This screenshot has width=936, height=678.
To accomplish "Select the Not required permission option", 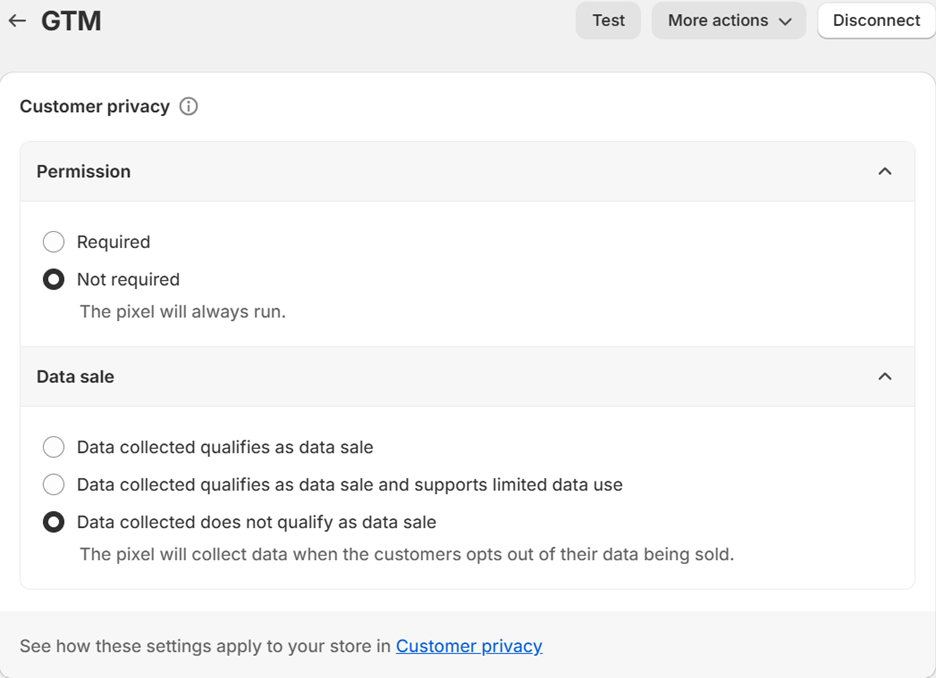I will tap(54, 279).
